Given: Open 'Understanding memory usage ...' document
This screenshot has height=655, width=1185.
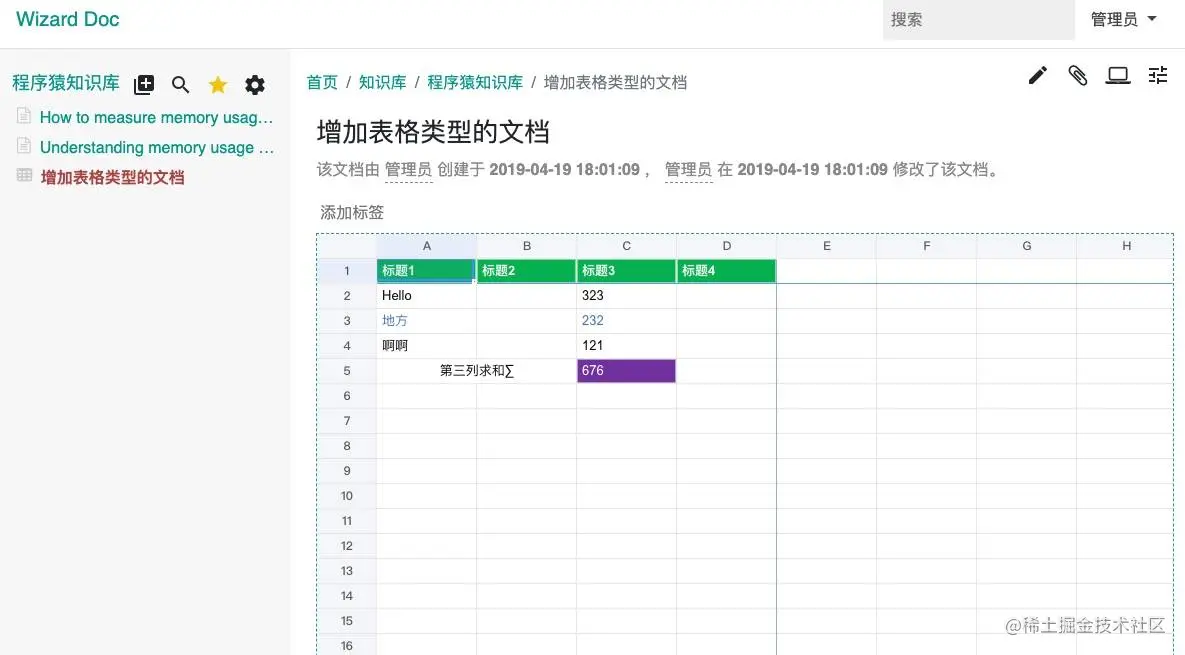Looking at the screenshot, I should coord(156,147).
